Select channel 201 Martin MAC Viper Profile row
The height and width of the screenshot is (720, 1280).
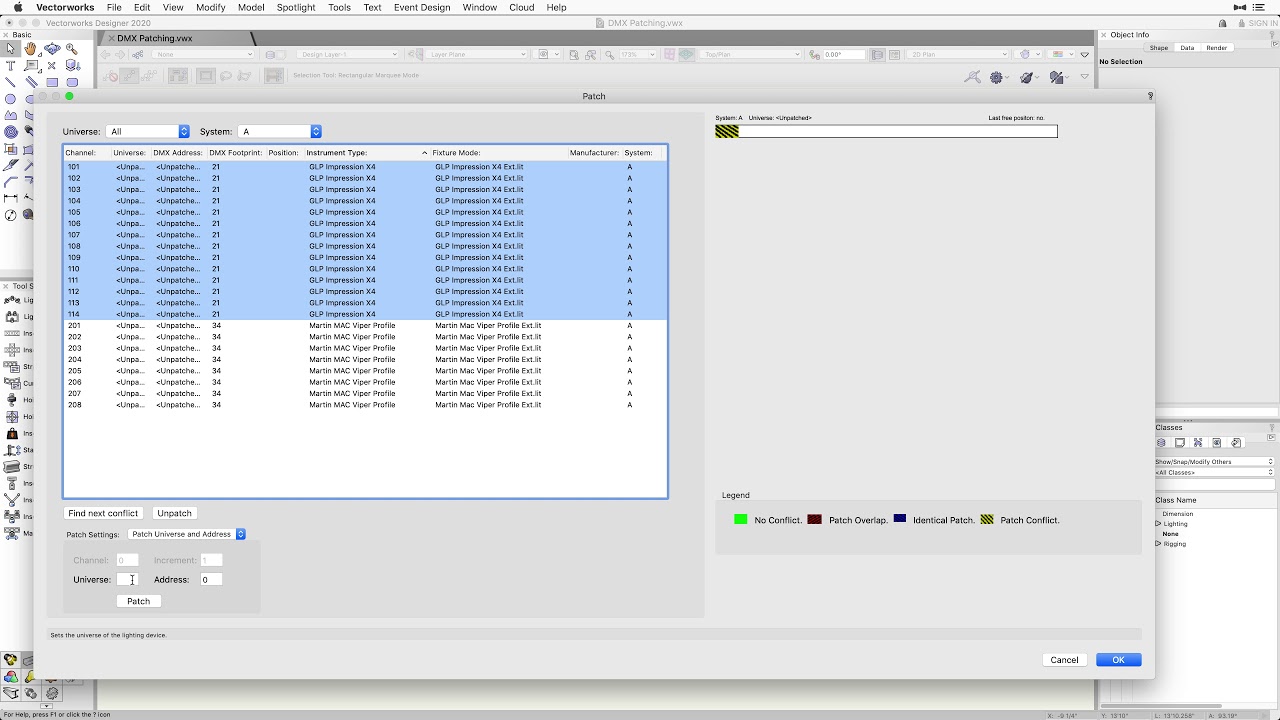coord(365,325)
